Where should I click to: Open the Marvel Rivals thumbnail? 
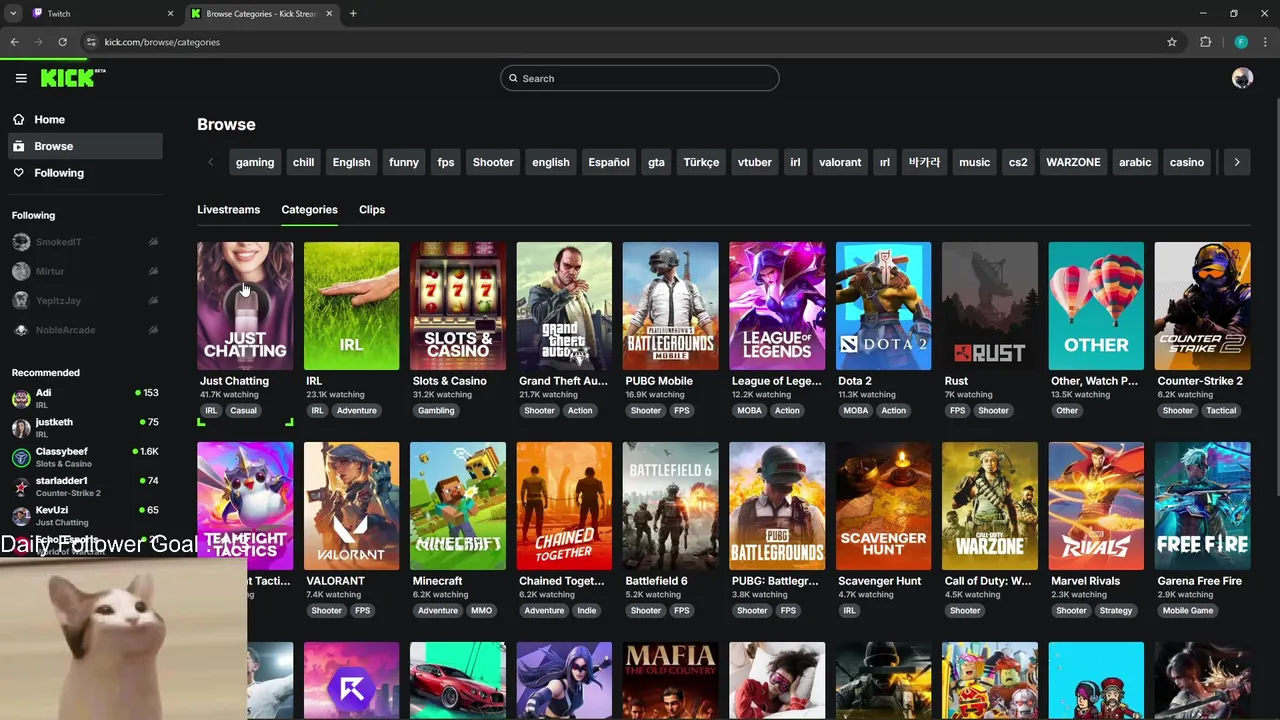pyautogui.click(x=1096, y=506)
